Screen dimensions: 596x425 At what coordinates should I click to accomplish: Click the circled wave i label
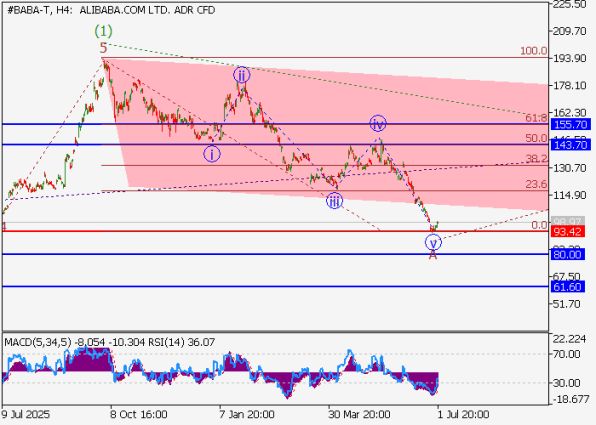[212, 154]
